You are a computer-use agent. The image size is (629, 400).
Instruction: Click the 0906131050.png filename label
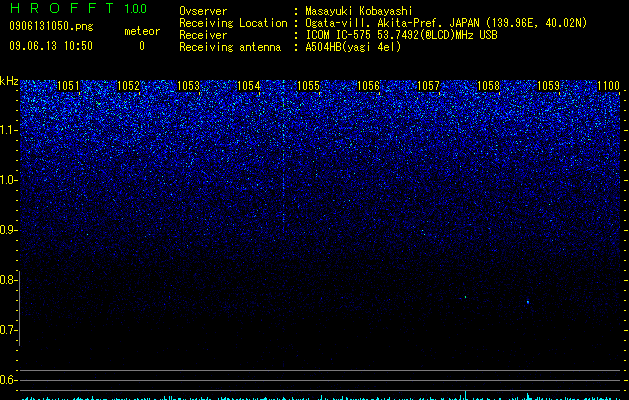click(51, 26)
